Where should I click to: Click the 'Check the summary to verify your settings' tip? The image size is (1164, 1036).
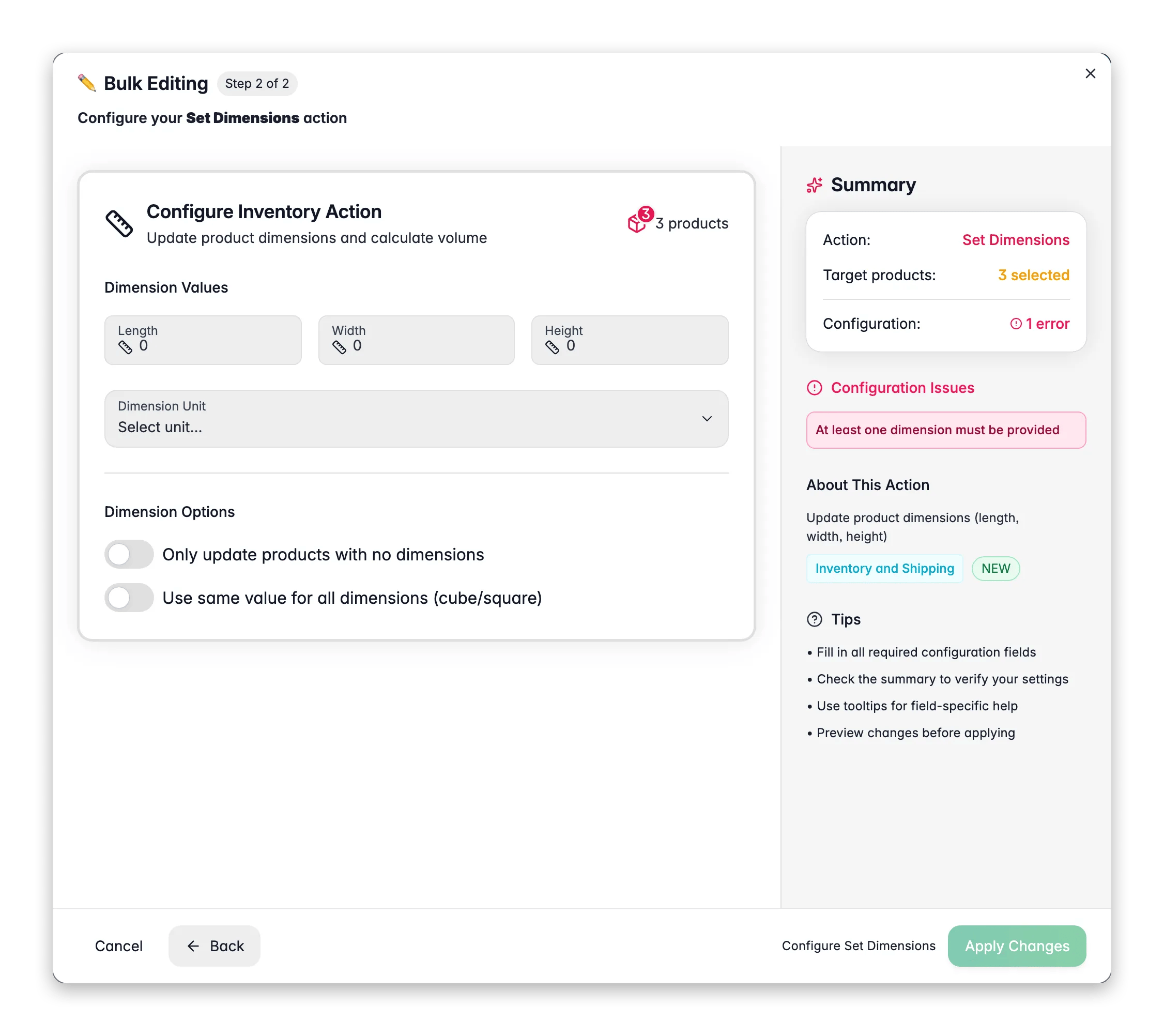tap(942, 679)
